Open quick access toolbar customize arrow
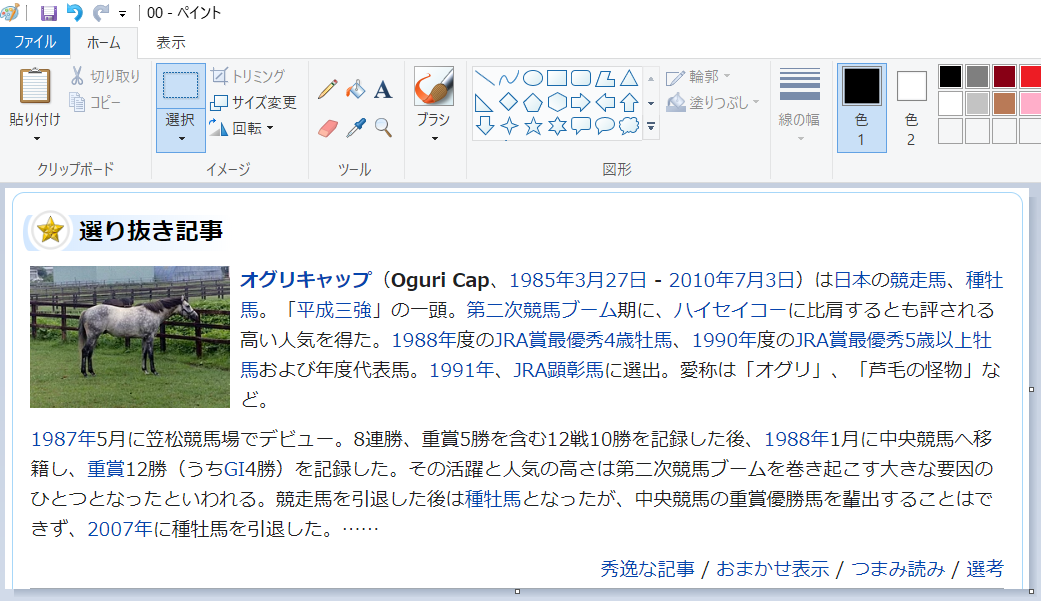1041x601 pixels. click(x=123, y=13)
